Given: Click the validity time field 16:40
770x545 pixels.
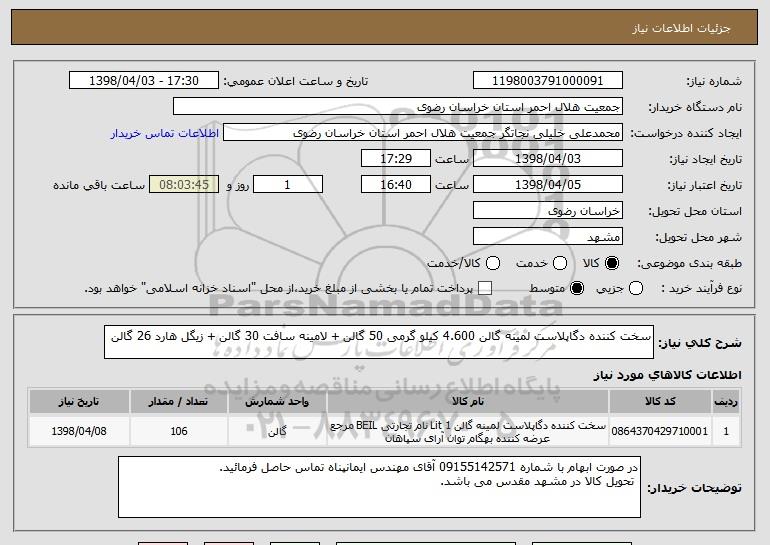Looking at the screenshot, I should click(396, 185).
